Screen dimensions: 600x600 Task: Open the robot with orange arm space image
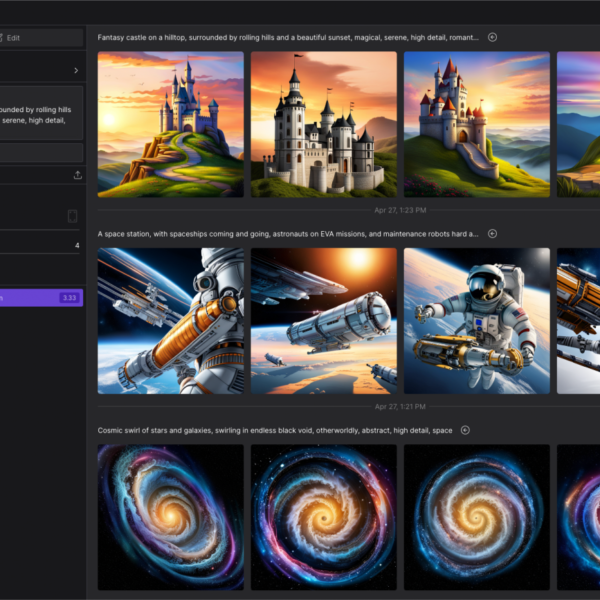(171, 321)
